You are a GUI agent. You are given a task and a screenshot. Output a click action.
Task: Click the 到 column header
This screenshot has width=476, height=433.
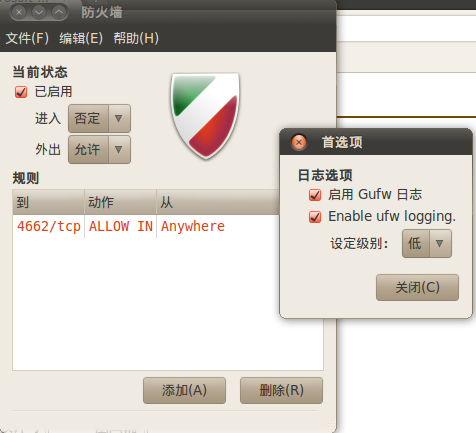[48, 202]
